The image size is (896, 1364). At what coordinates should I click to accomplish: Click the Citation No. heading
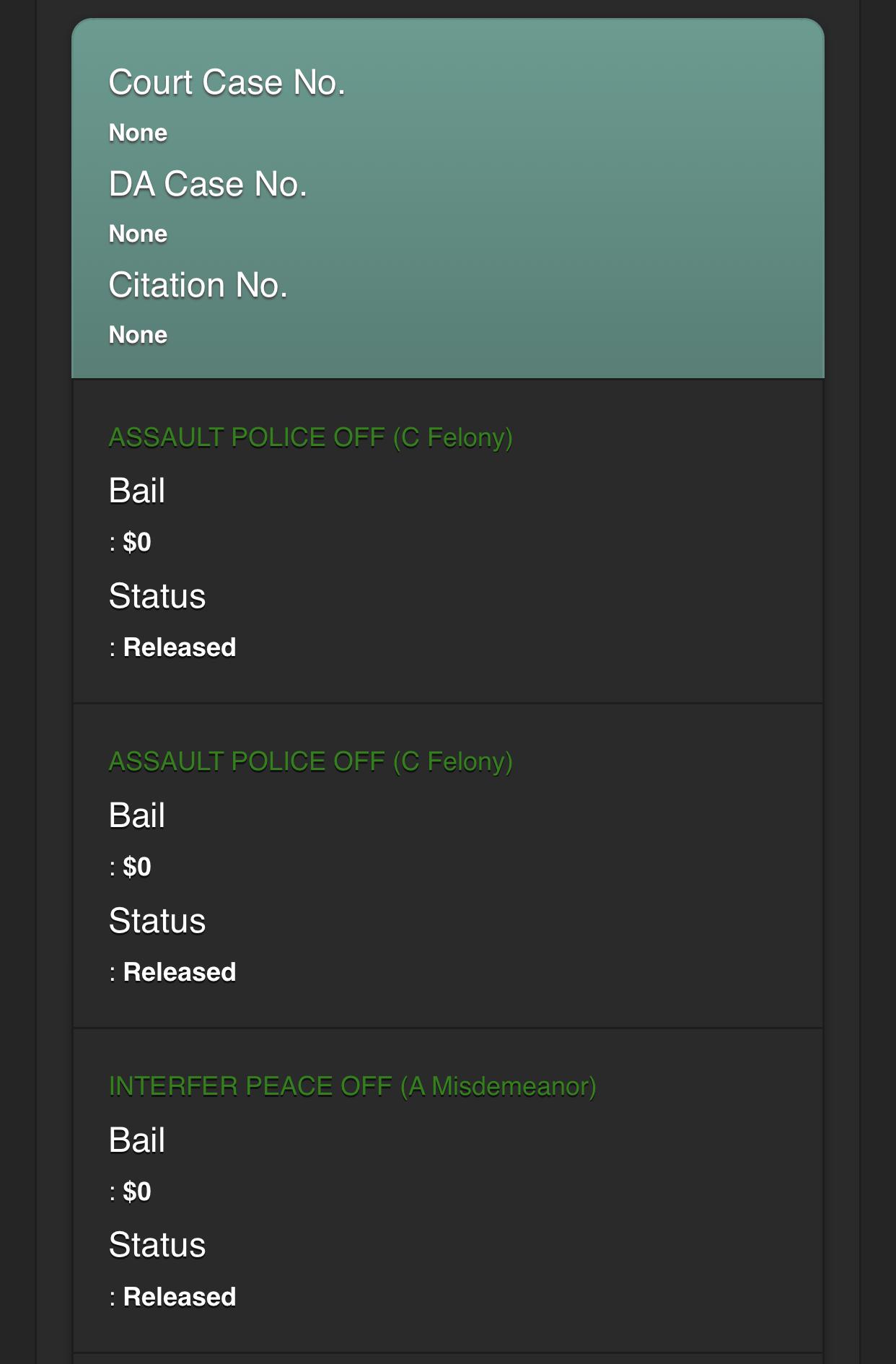pyautogui.click(x=198, y=285)
